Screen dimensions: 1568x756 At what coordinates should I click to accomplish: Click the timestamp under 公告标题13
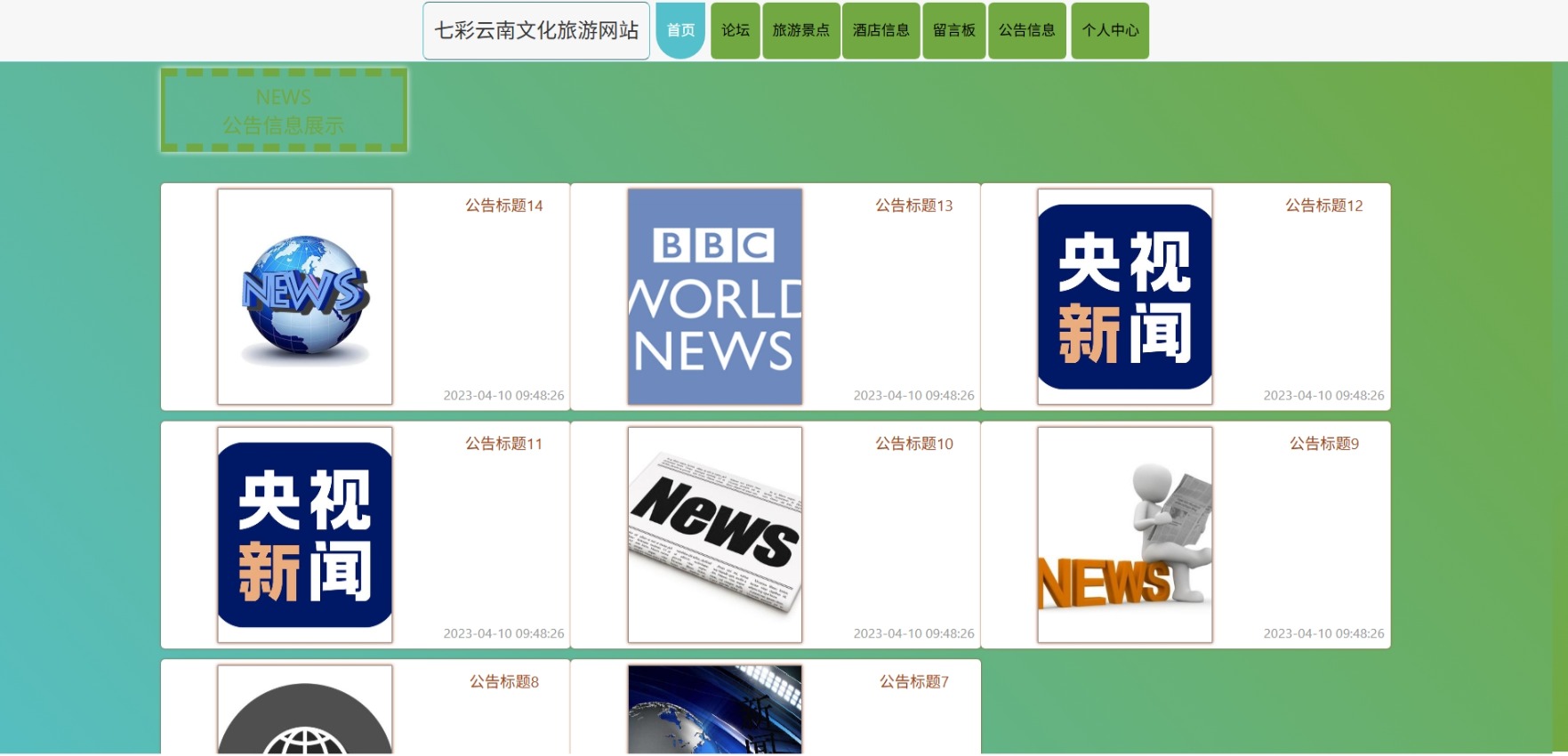pyautogui.click(x=914, y=396)
